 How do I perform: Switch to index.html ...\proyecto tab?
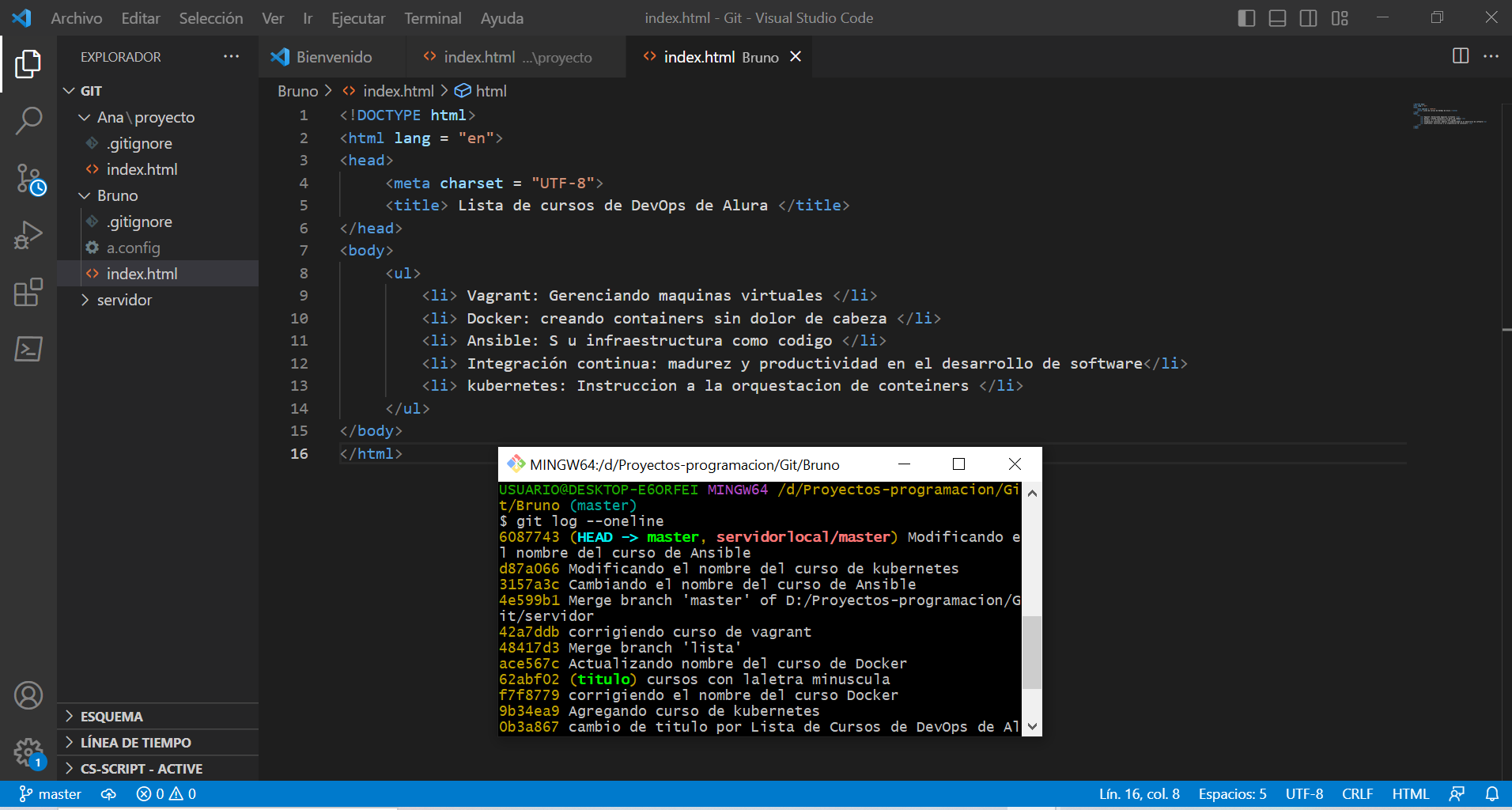[516, 56]
